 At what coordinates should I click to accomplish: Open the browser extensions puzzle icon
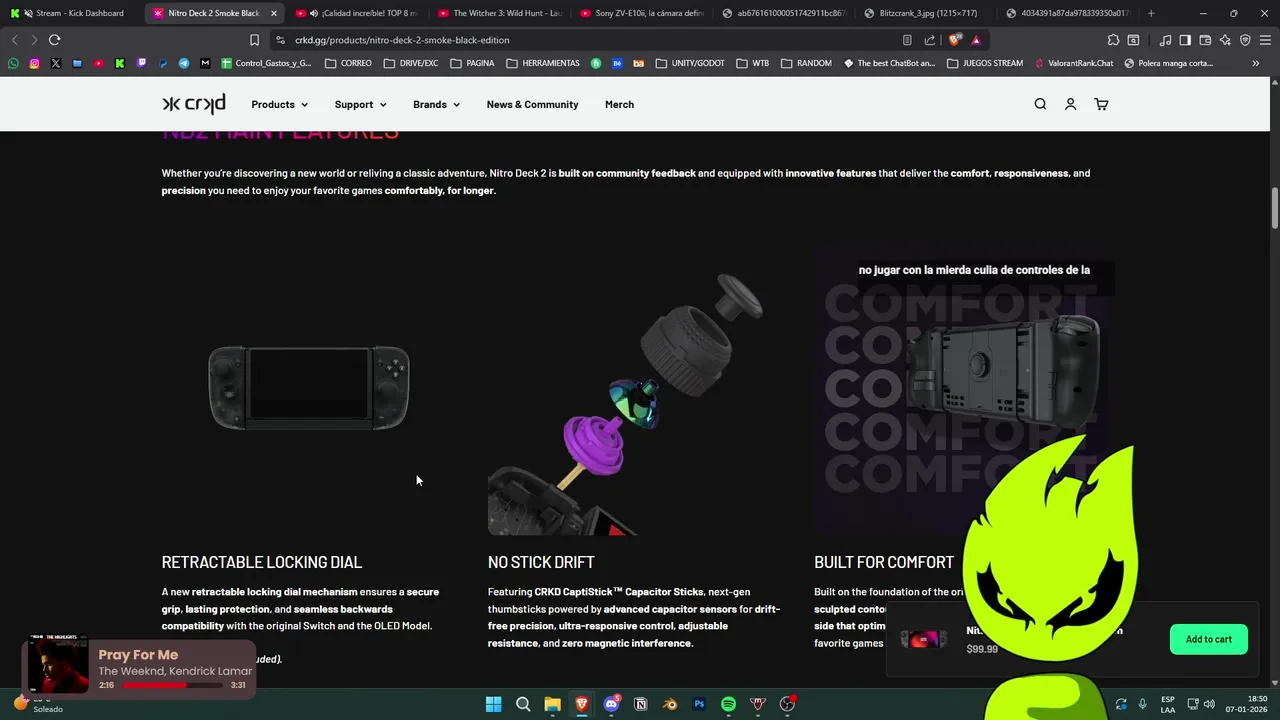tap(1113, 40)
